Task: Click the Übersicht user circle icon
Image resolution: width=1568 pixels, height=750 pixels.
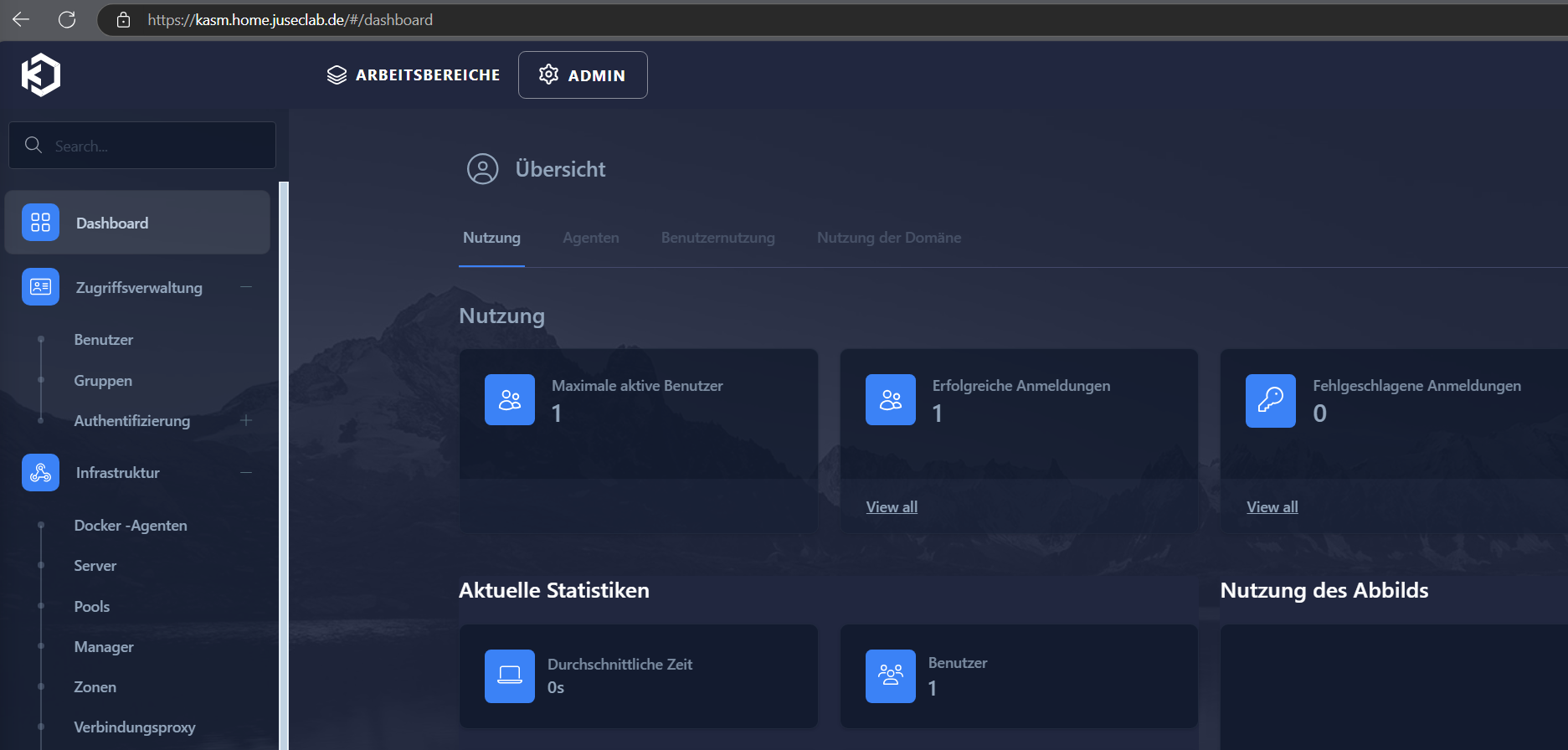Action: (482, 169)
